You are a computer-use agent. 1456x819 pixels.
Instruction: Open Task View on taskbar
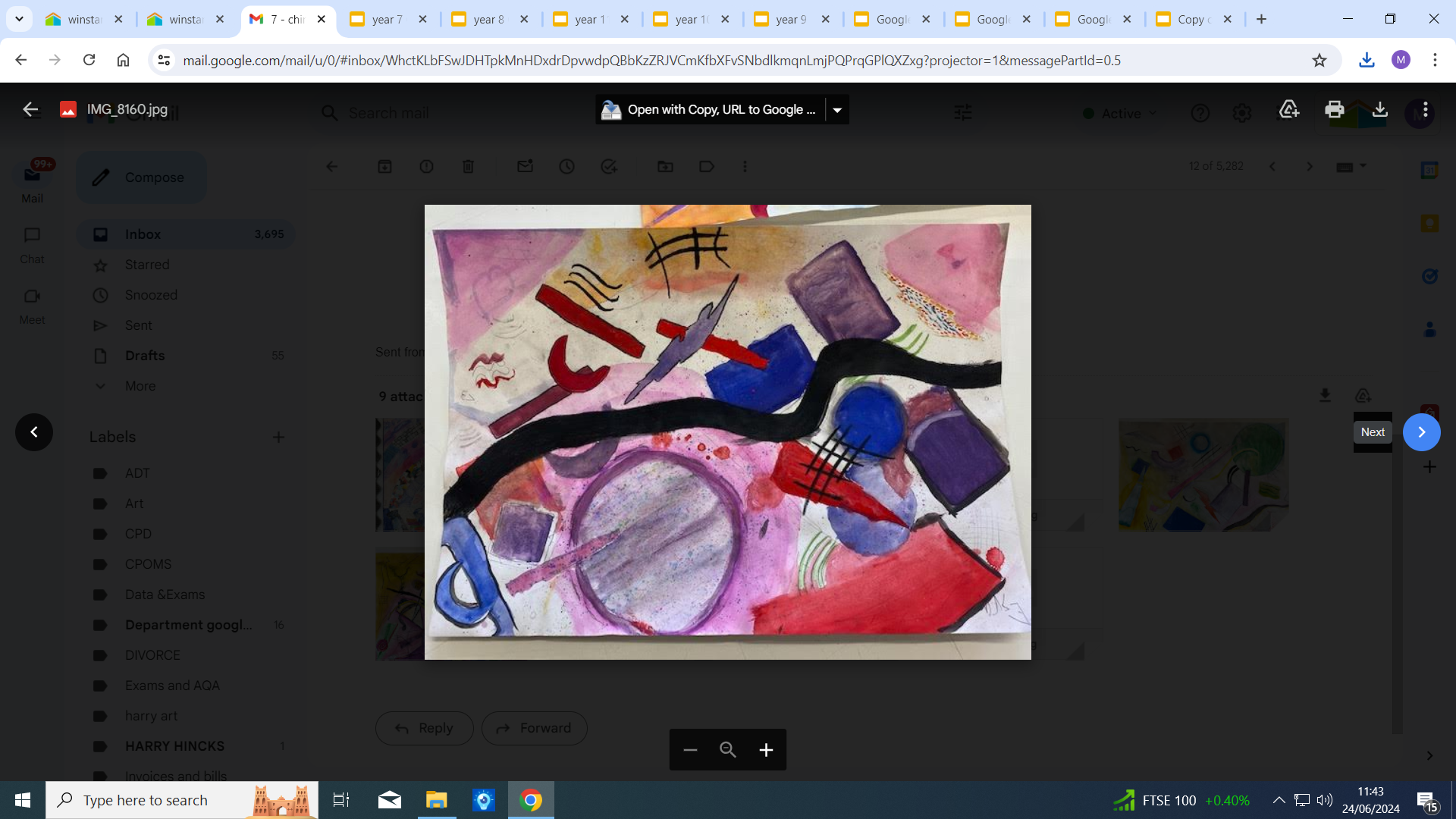(x=341, y=800)
